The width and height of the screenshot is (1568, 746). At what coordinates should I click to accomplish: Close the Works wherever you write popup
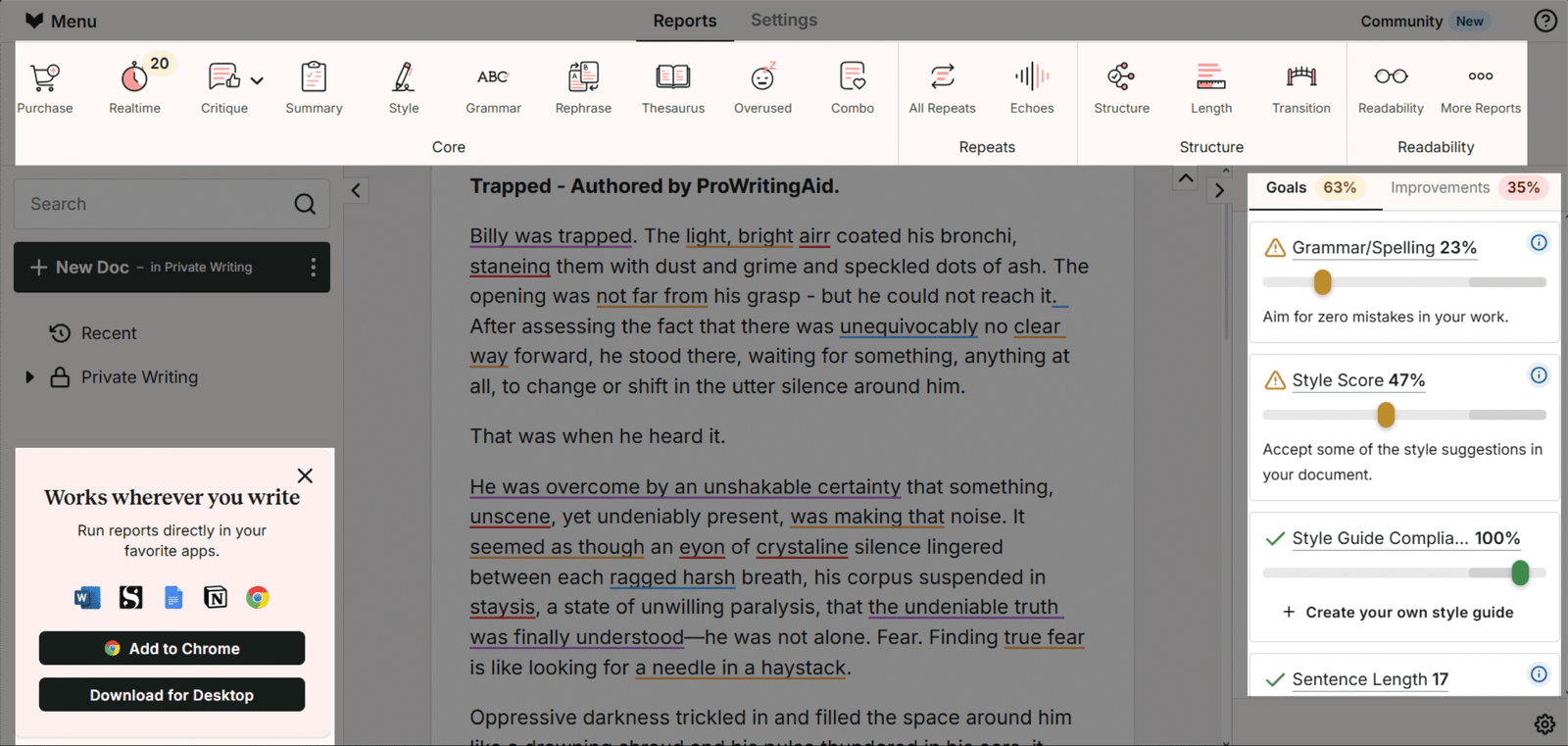pos(305,475)
